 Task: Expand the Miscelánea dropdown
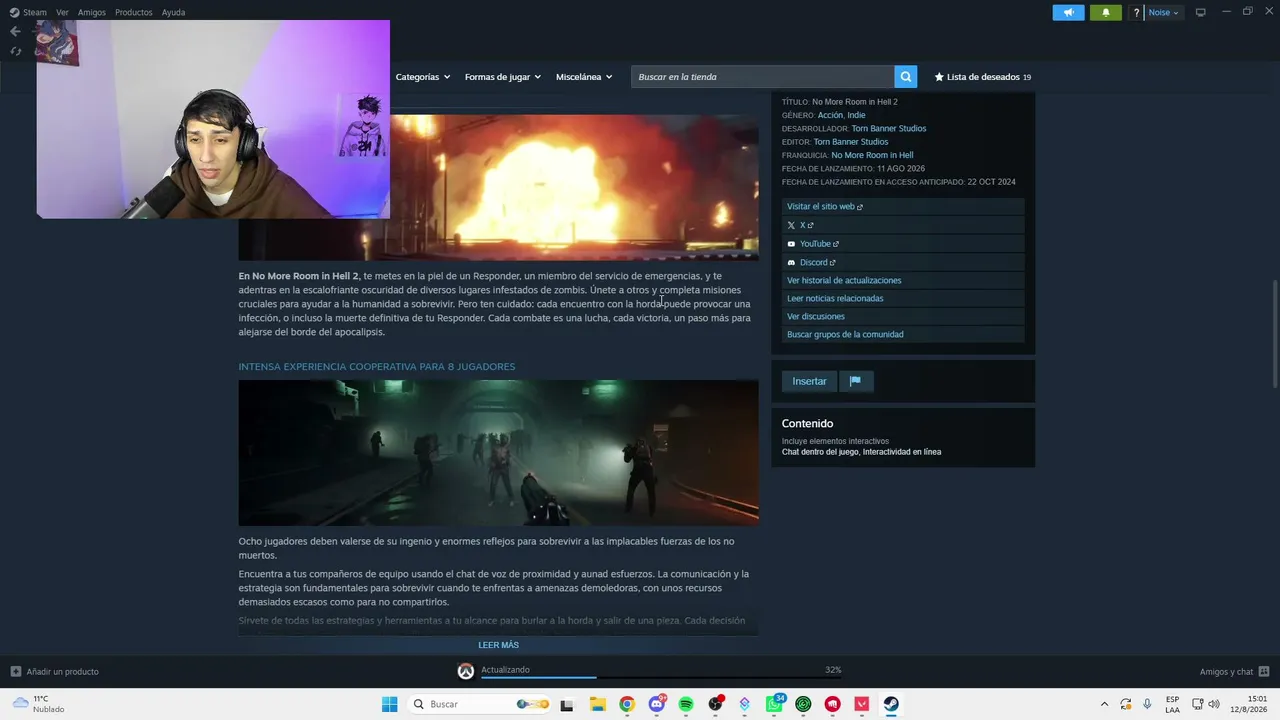[x=584, y=77]
